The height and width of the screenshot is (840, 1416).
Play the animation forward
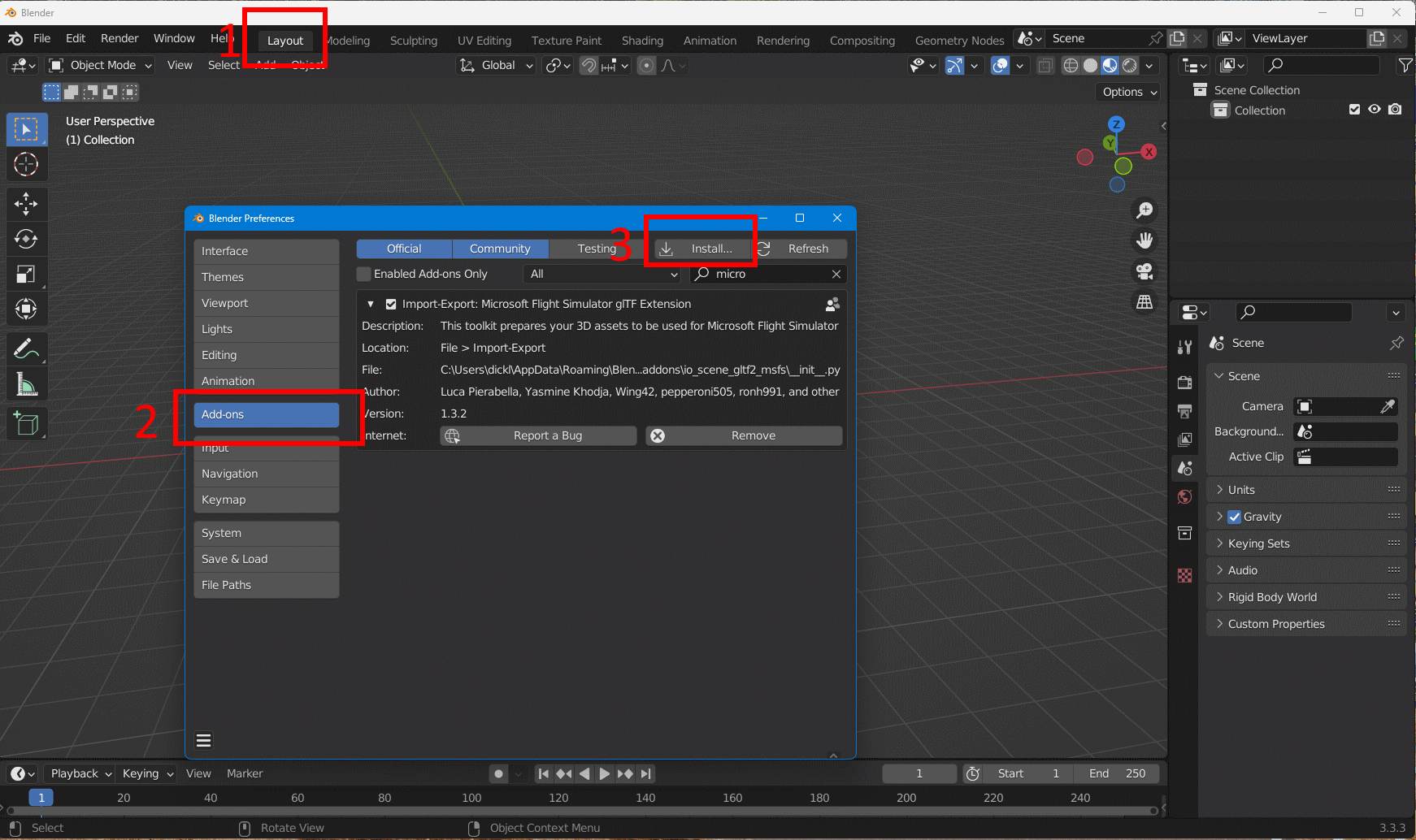[x=605, y=774]
